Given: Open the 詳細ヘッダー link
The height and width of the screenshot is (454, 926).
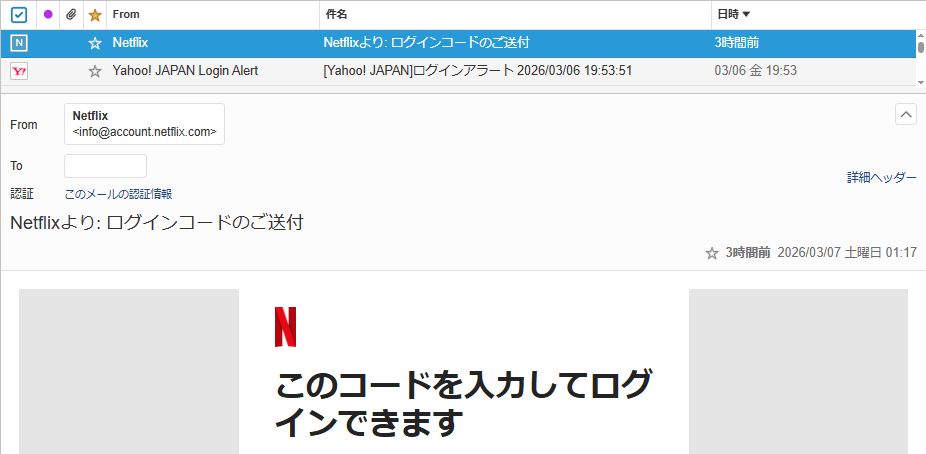Looking at the screenshot, I should (881, 177).
